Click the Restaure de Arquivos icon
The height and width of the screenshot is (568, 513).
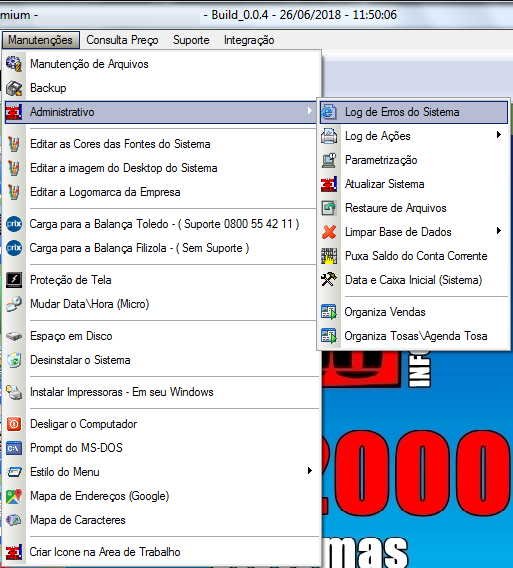point(329,208)
